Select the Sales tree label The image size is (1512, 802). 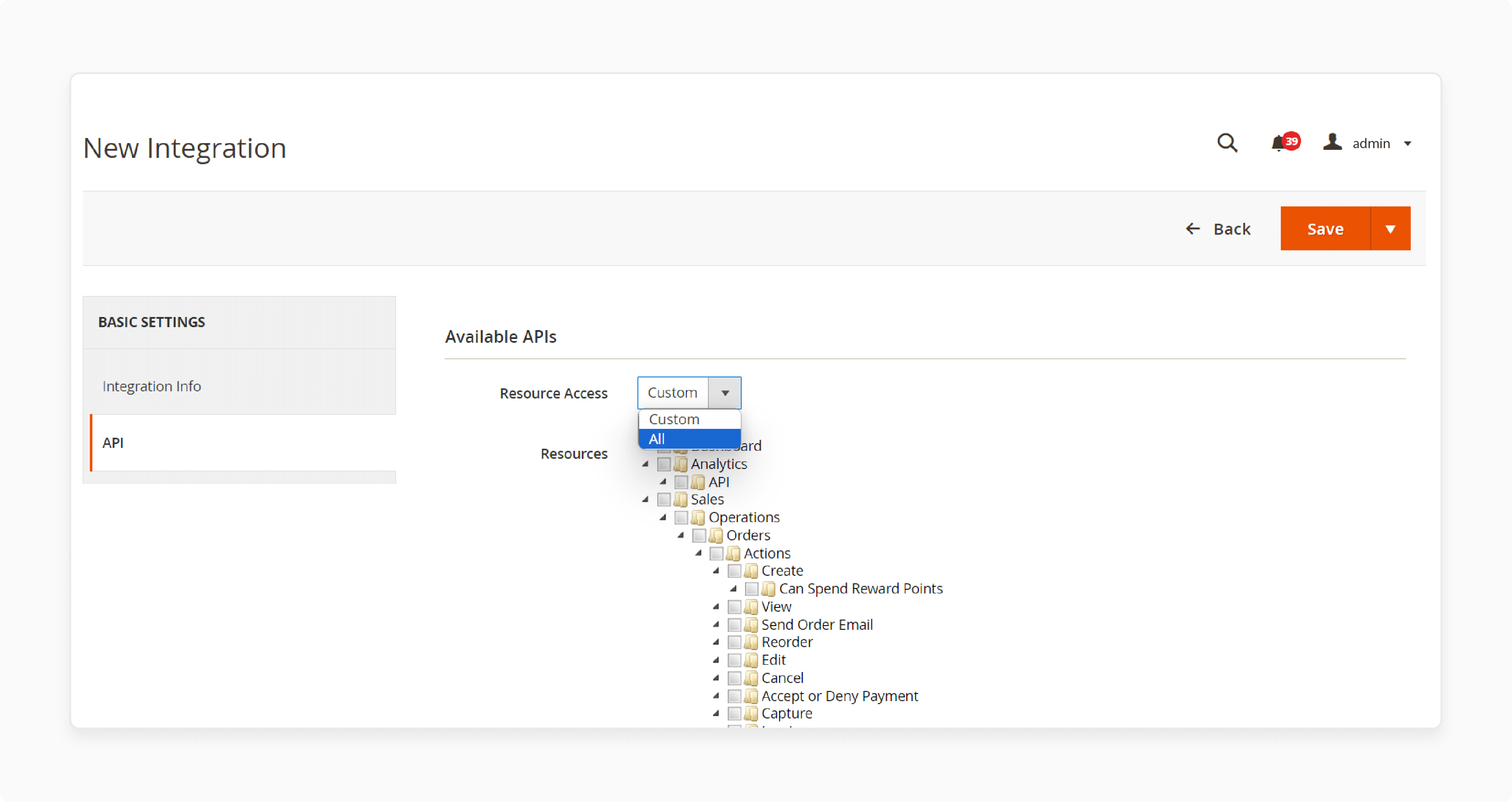(707, 500)
